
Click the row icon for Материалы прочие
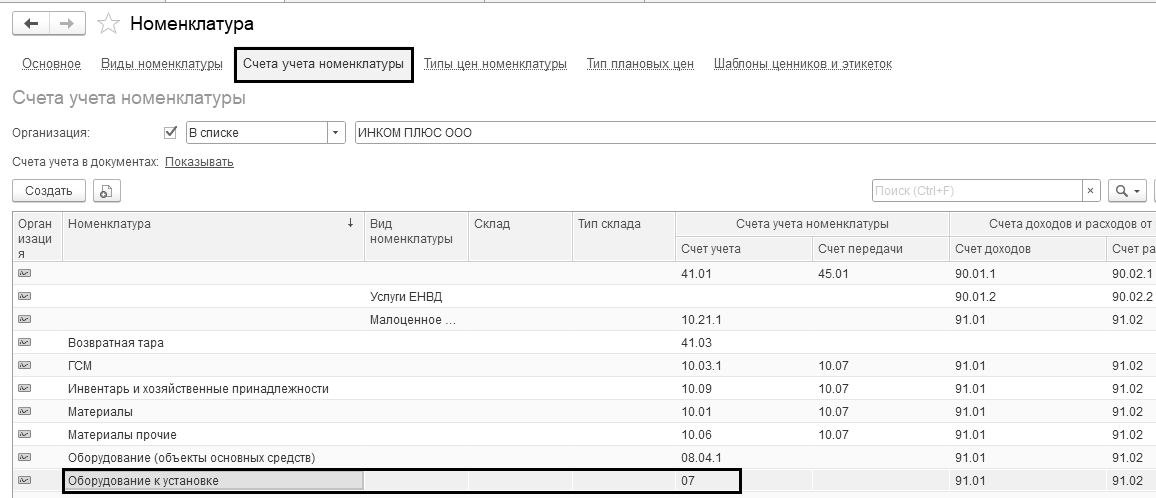(x=24, y=435)
